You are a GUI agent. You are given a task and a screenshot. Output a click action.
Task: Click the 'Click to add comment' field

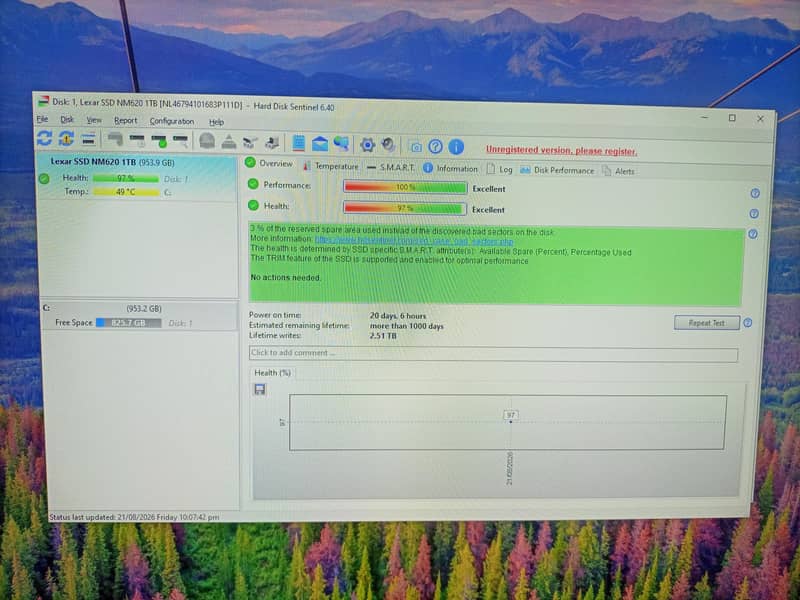tap(493, 354)
